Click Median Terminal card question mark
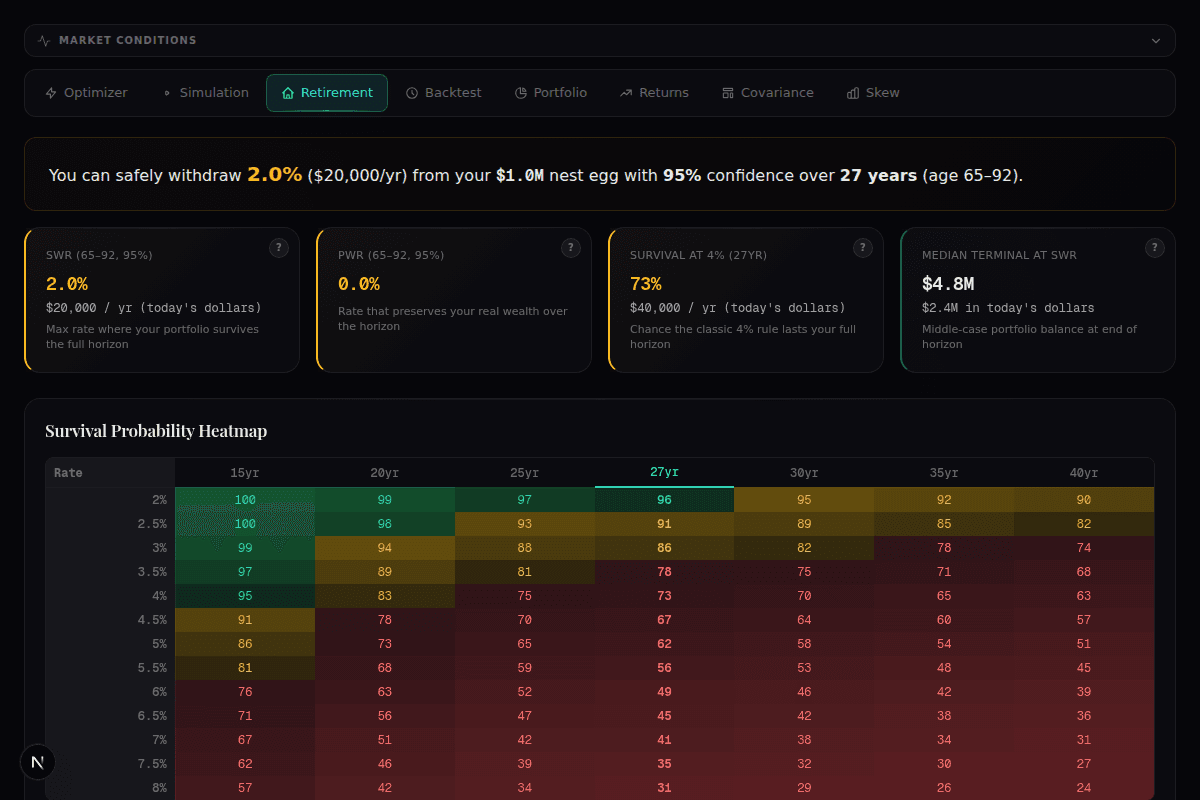The width and height of the screenshot is (1200, 800). tap(1155, 247)
